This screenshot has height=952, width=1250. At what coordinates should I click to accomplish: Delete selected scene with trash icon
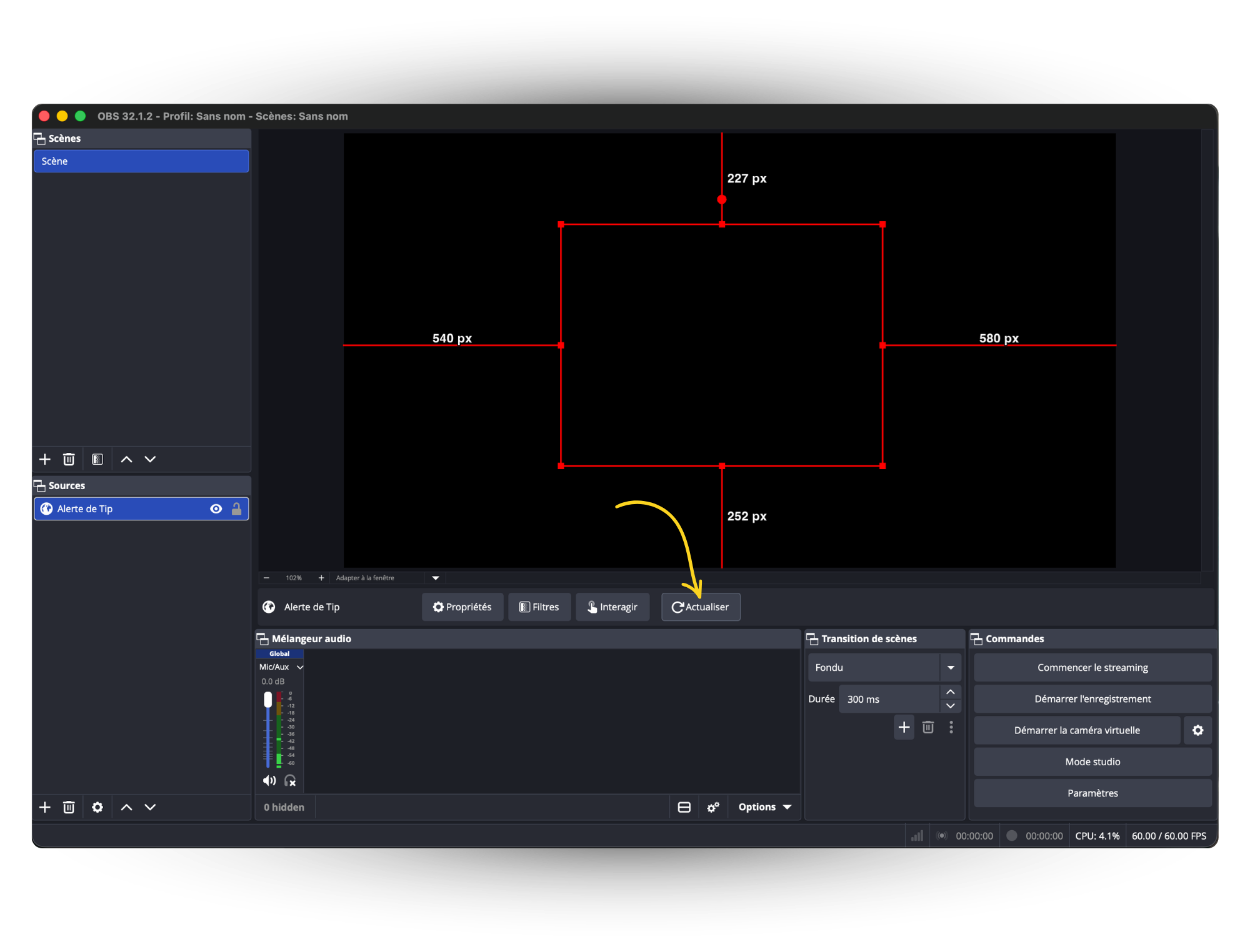tap(69, 459)
